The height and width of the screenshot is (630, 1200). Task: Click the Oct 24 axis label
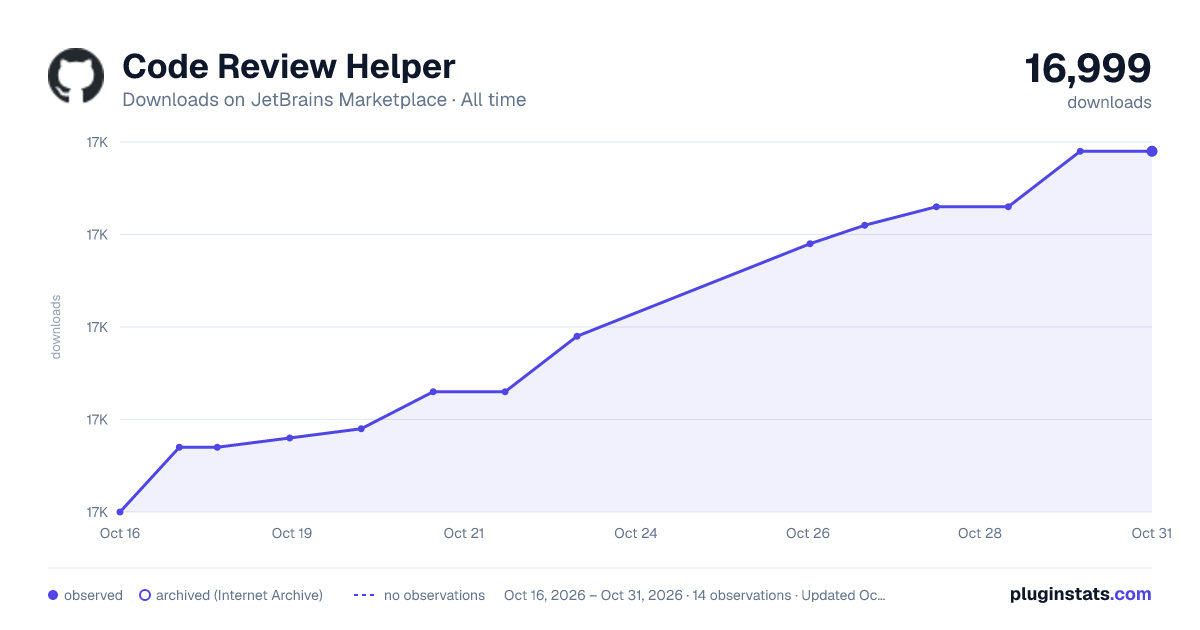pos(636,533)
